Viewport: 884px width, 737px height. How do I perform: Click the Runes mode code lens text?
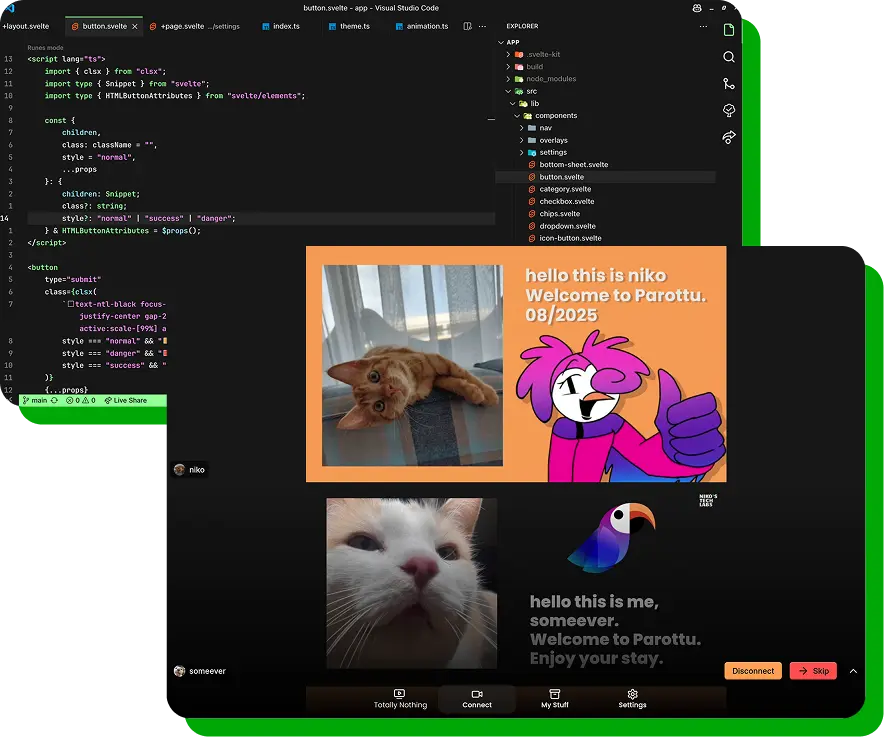click(45, 48)
